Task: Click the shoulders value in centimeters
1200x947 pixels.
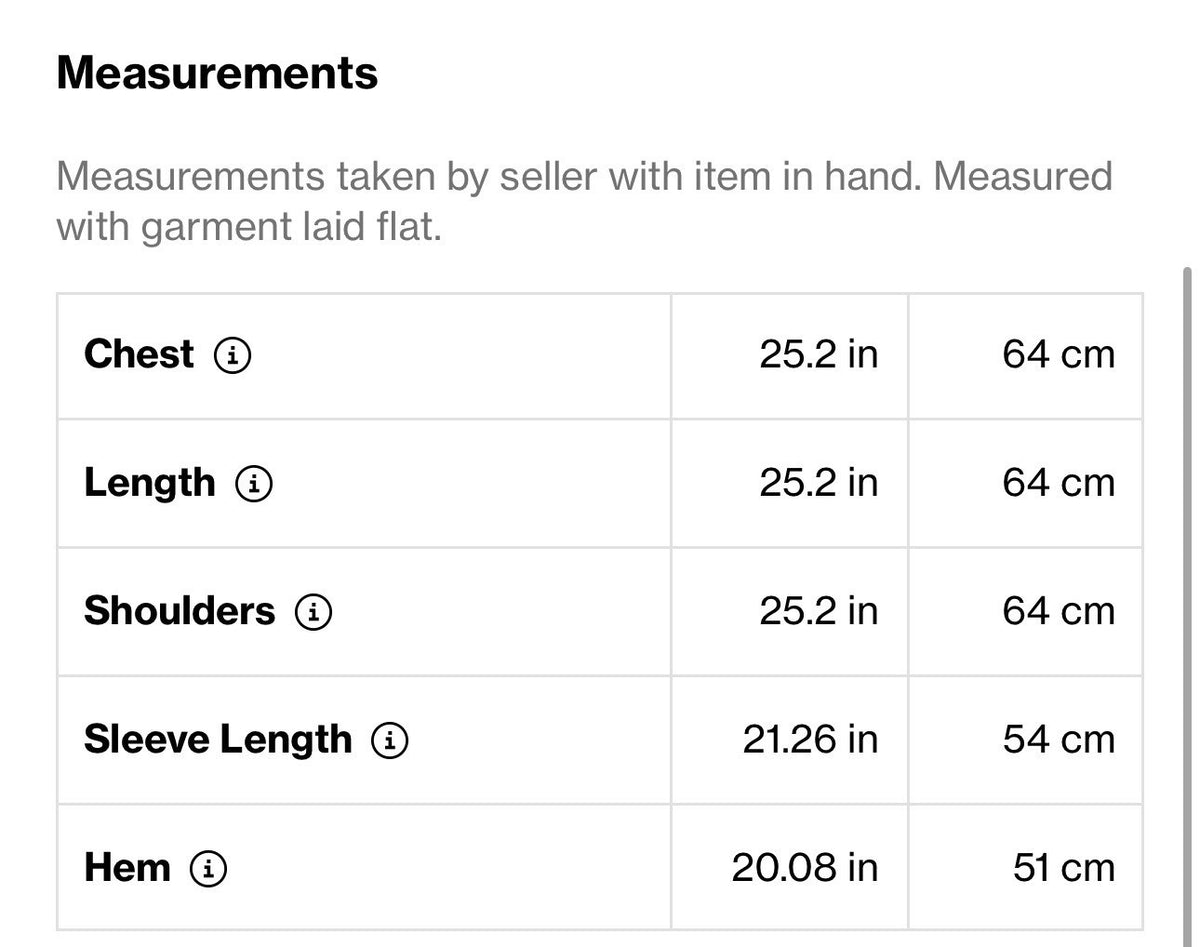Action: tap(1059, 611)
